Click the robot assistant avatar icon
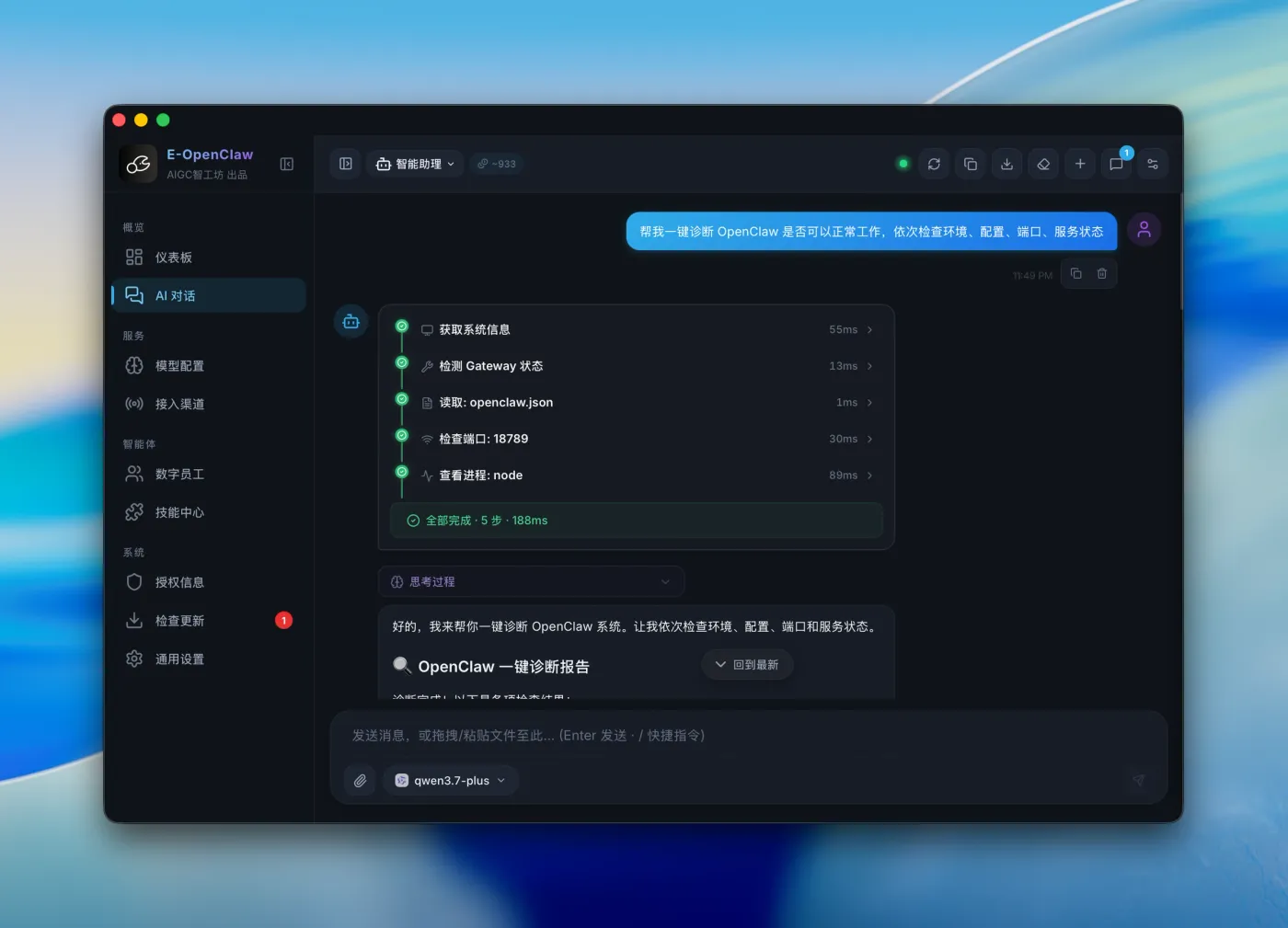Screen dimensions: 1288x928 click(x=351, y=322)
